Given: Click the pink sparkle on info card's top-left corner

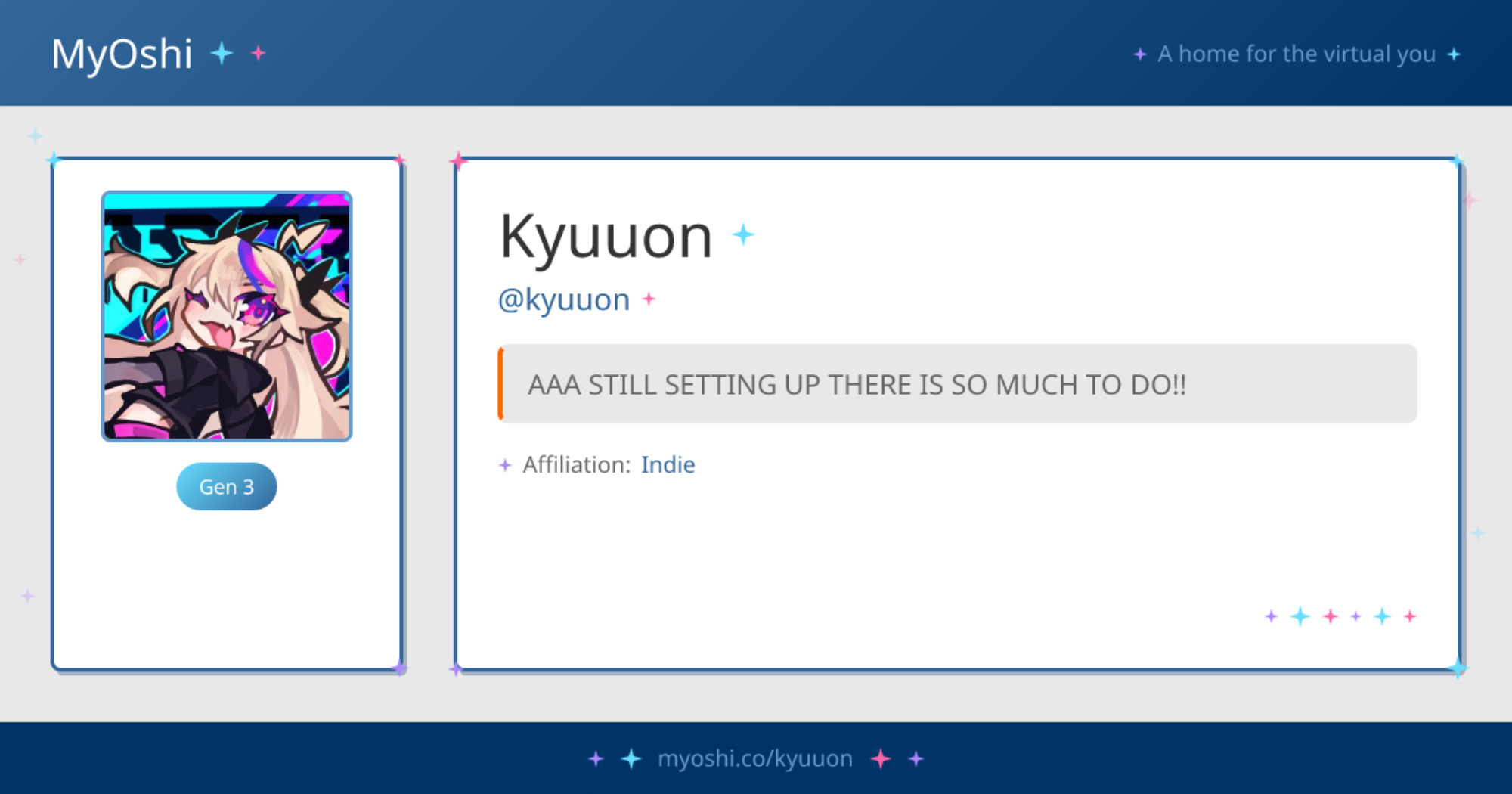Looking at the screenshot, I should click(458, 161).
